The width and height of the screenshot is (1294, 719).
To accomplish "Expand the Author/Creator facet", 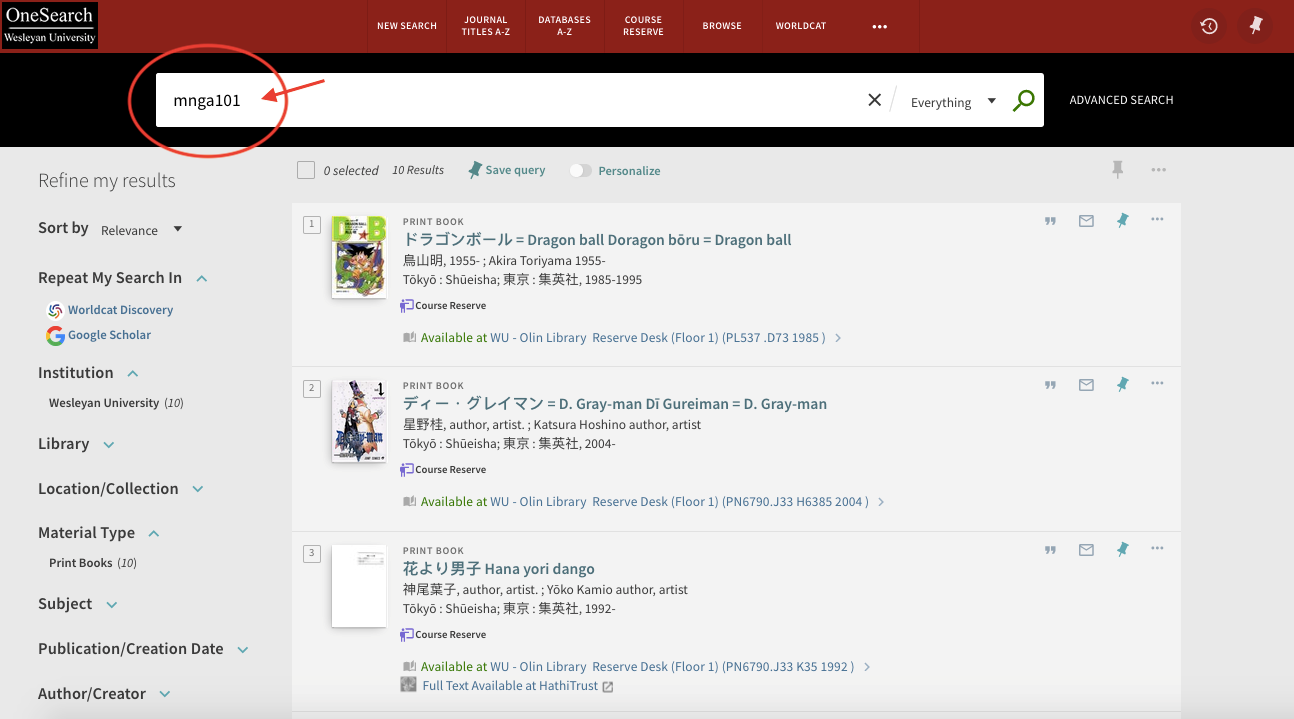I will coord(164,695).
